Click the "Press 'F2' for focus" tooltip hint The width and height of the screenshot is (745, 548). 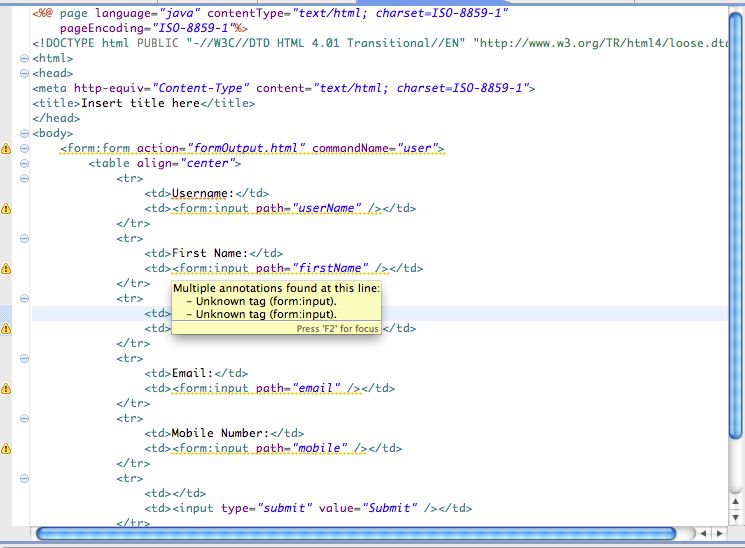(x=337, y=328)
